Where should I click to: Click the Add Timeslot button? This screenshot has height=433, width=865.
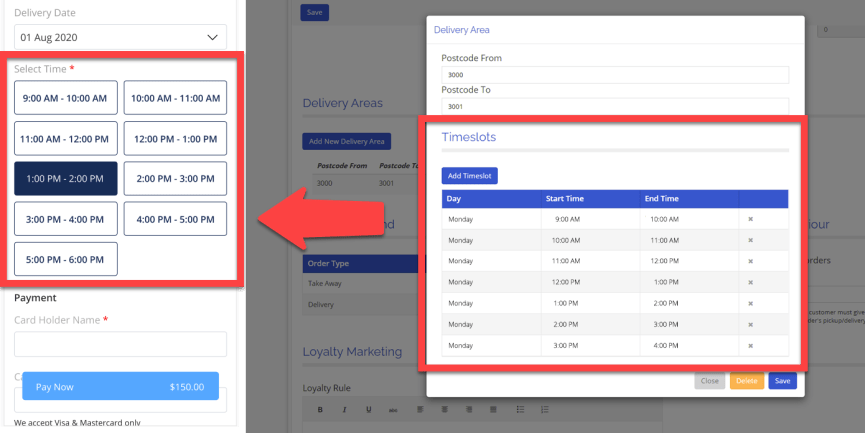pos(469,176)
